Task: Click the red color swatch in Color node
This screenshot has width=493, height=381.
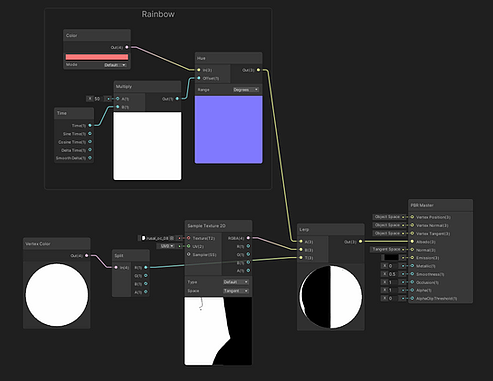Action: (97, 57)
